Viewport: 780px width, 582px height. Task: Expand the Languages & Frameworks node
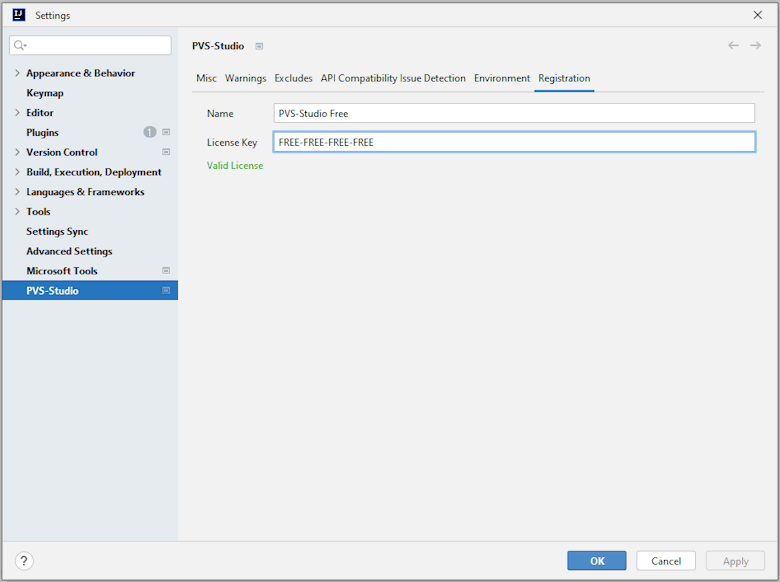coord(17,192)
